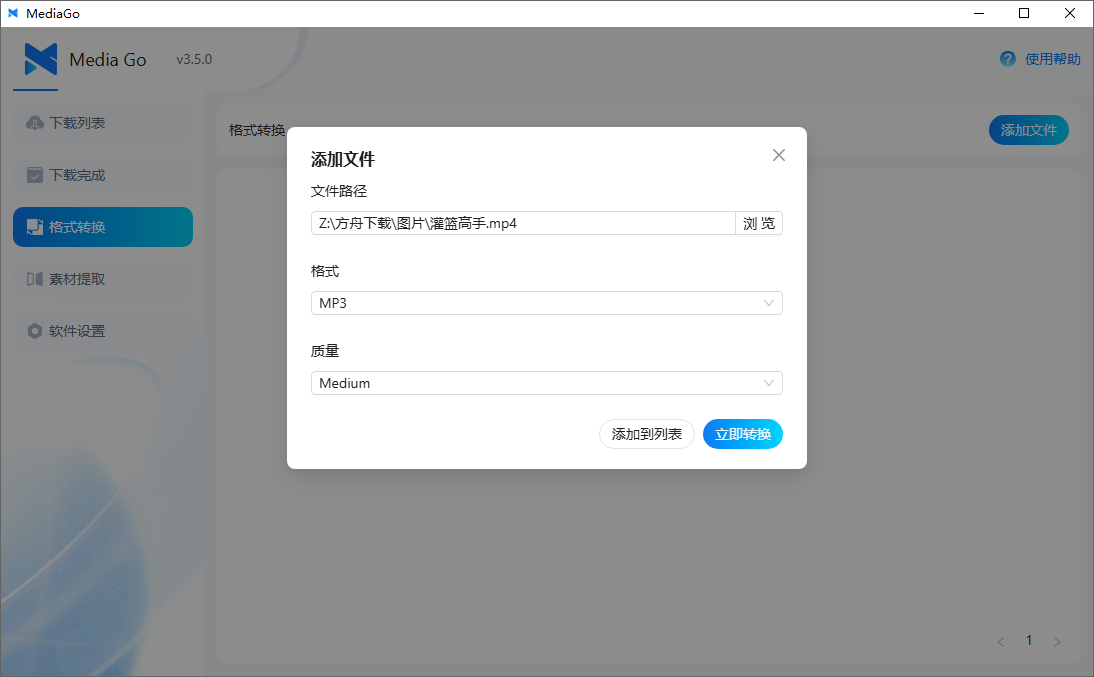Edit the 文件路径 file path field
The image size is (1094, 677).
(523, 223)
